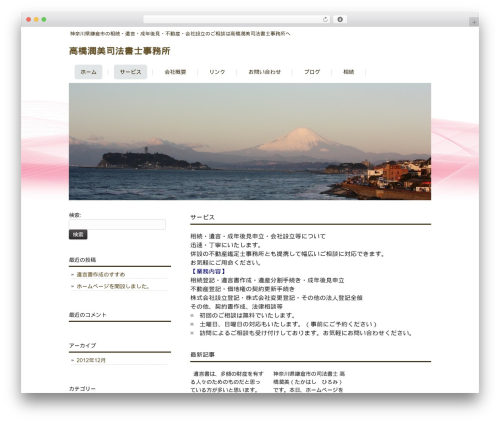Click the browser address bar field
This screenshot has width=500, height=423.
237,19
